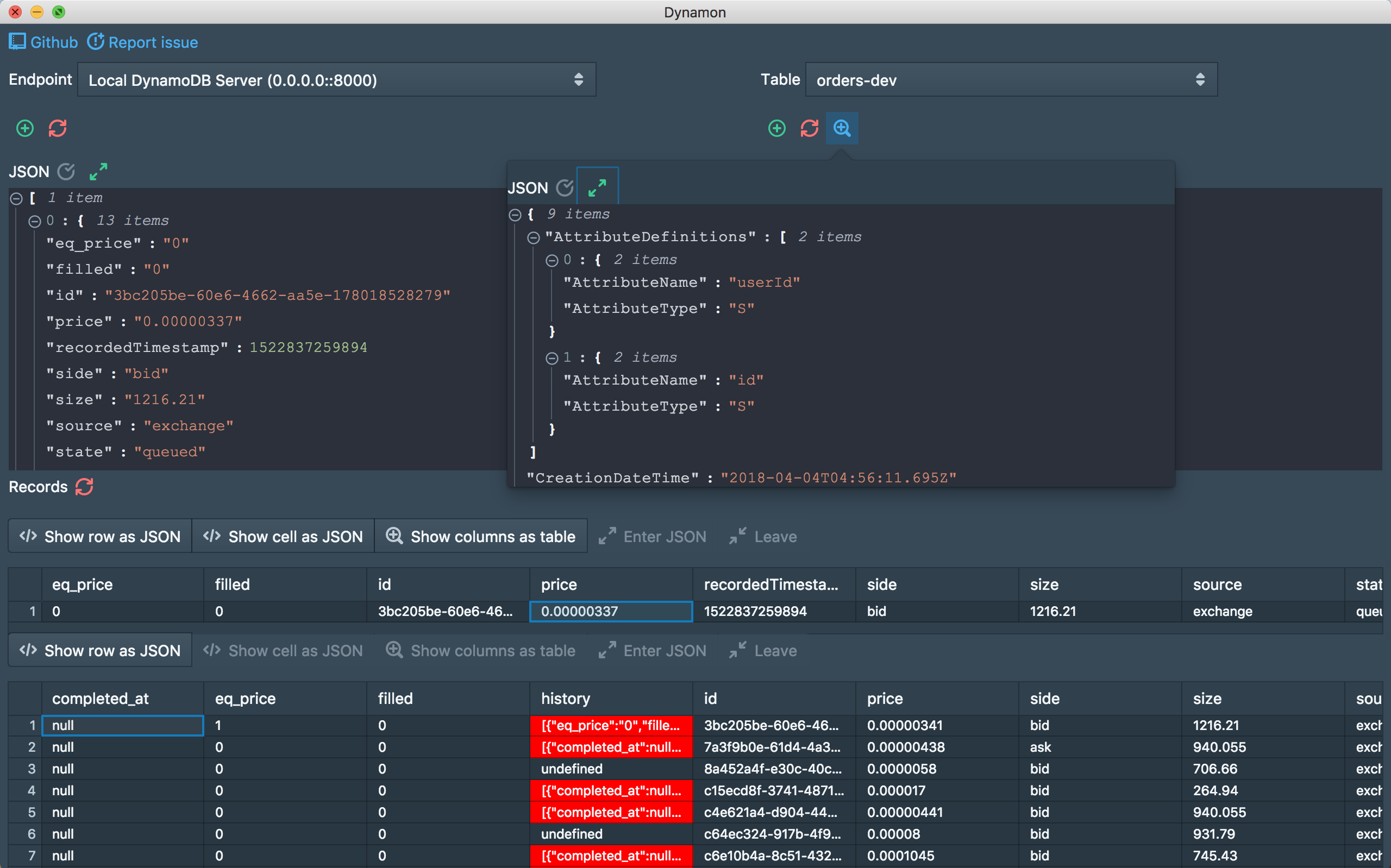Viewport: 1391px width, 868px height.
Task: Click the id value 3bc205be-60e6-4662 in JSON editor
Action: (277, 295)
